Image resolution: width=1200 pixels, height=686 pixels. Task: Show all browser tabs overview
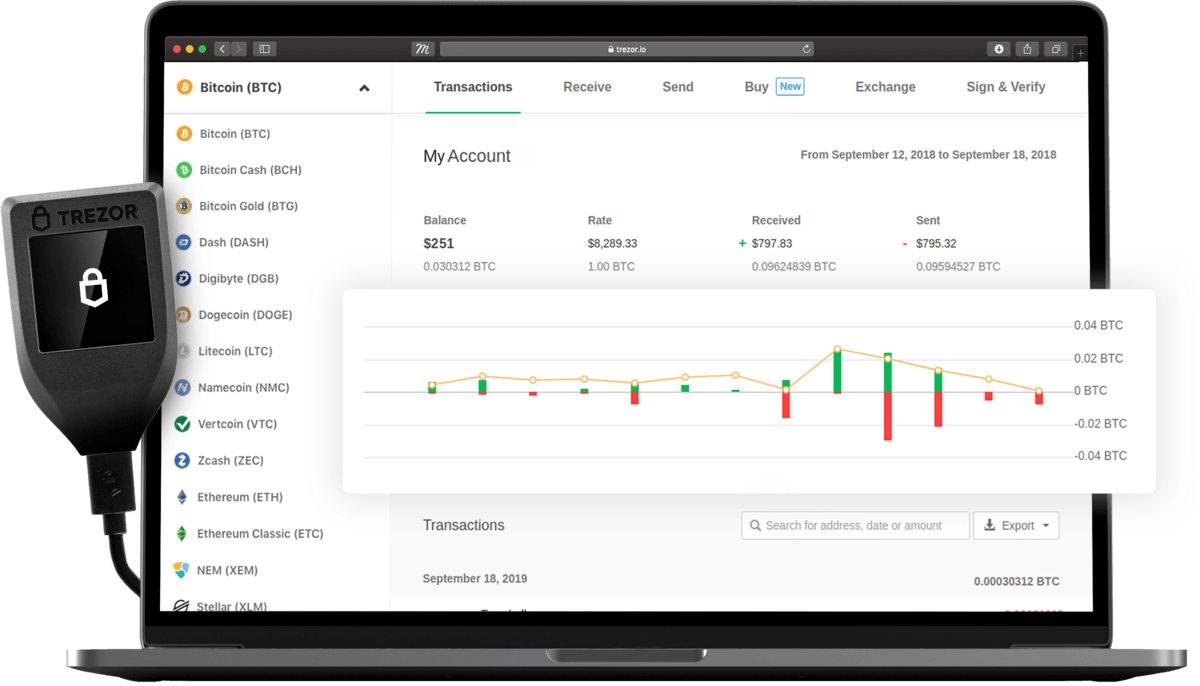coord(1056,49)
